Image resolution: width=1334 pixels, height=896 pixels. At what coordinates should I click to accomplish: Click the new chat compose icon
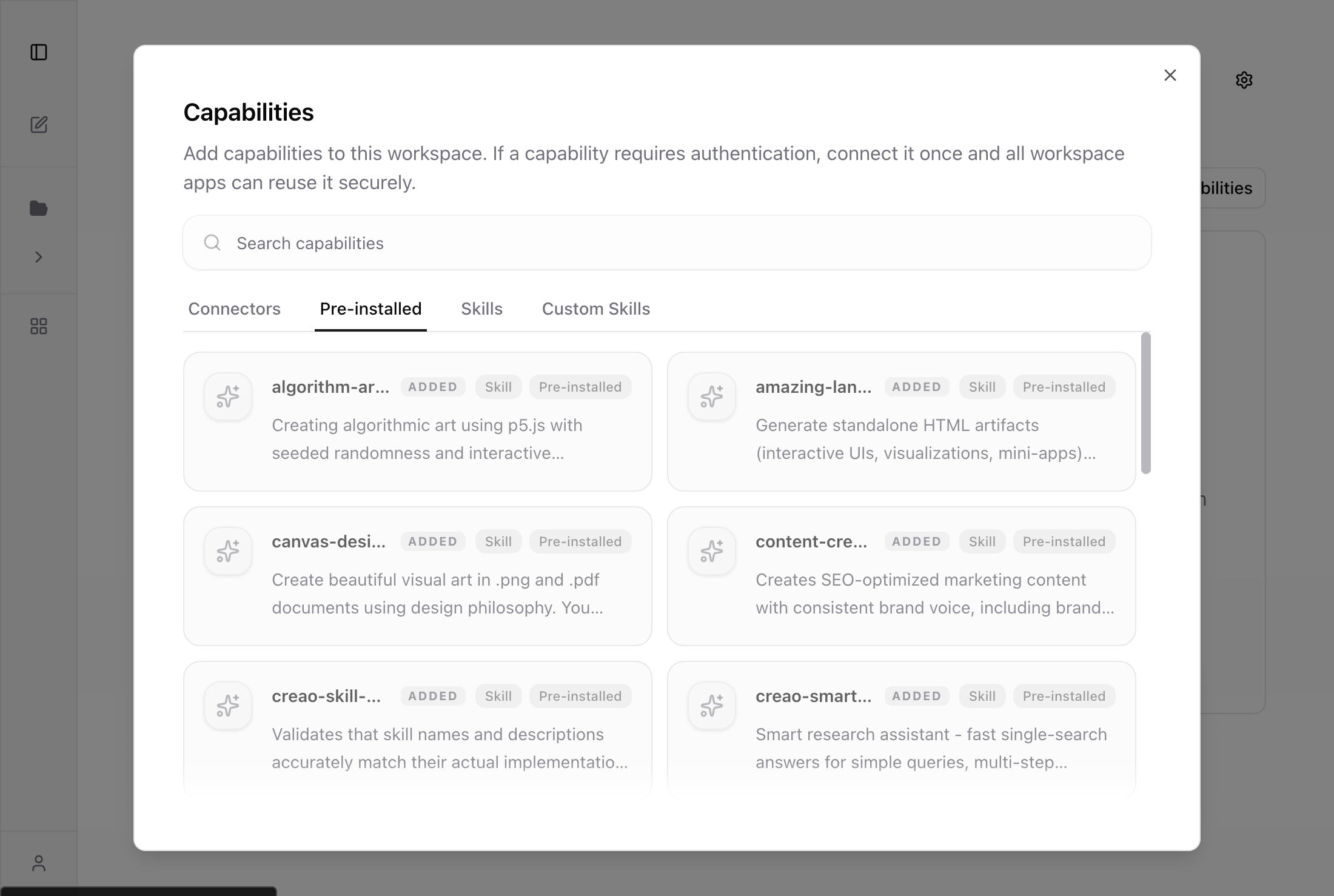click(39, 125)
